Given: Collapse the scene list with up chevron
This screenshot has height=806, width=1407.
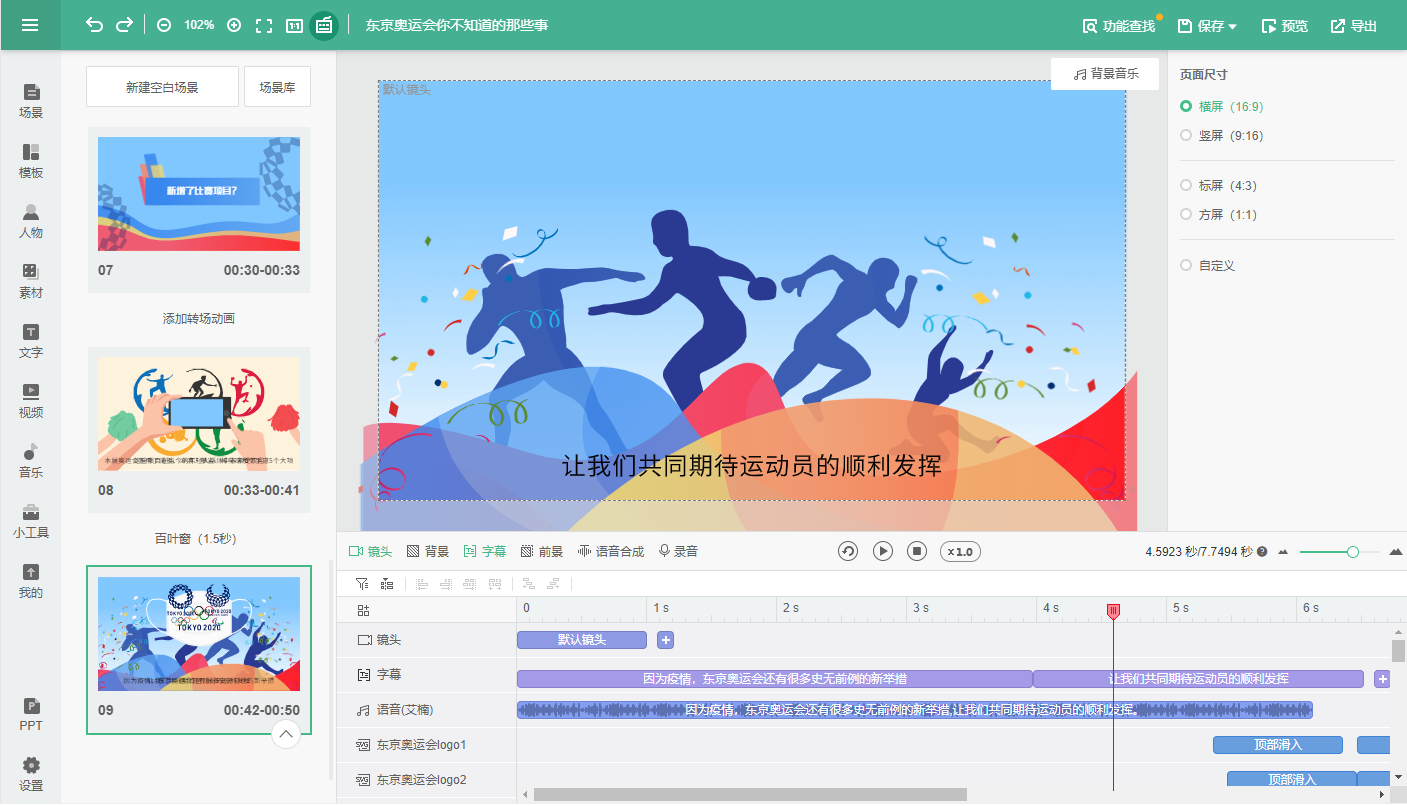Looking at the screenshot, I should coord(286,735).
